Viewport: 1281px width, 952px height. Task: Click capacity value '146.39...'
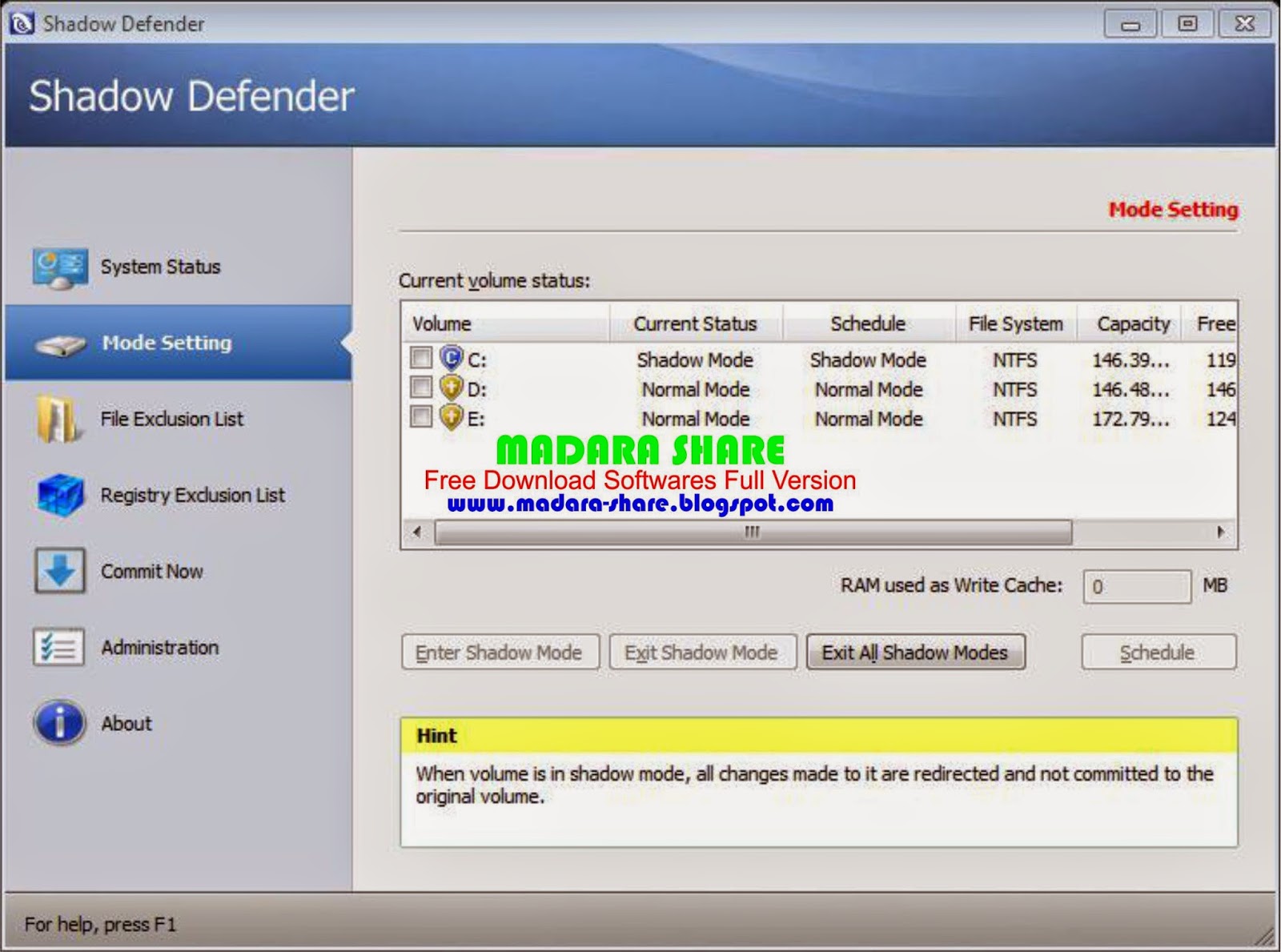pos(1130,360)
